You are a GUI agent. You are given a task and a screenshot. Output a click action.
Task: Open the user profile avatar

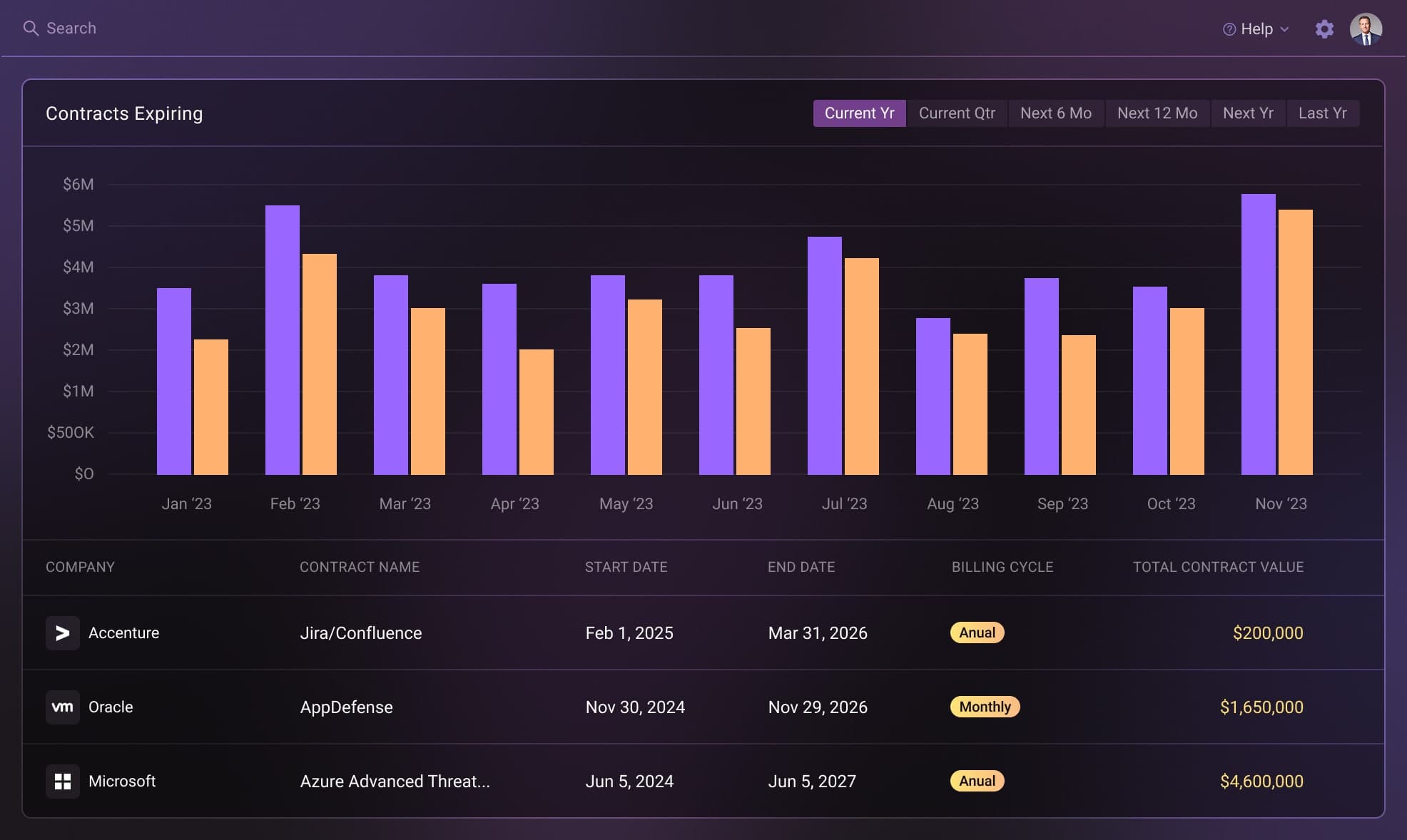tap(1366, 29)
